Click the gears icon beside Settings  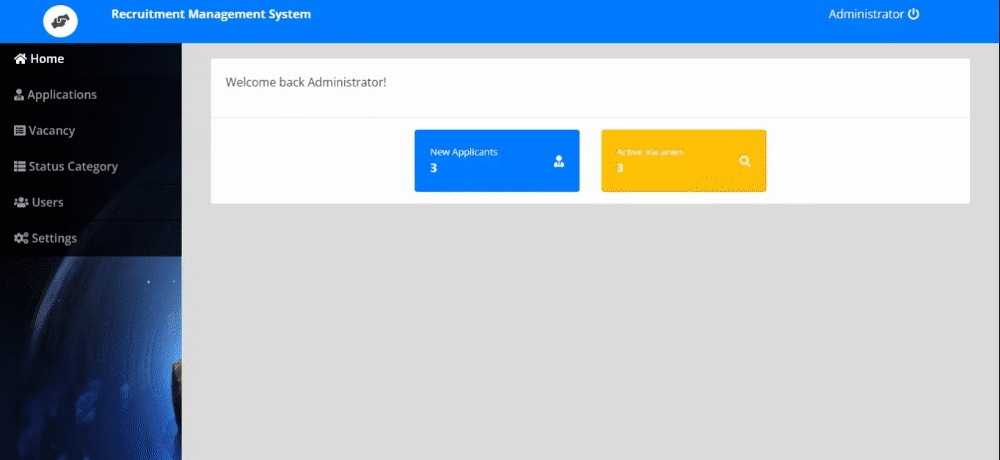tap(21, 238)
